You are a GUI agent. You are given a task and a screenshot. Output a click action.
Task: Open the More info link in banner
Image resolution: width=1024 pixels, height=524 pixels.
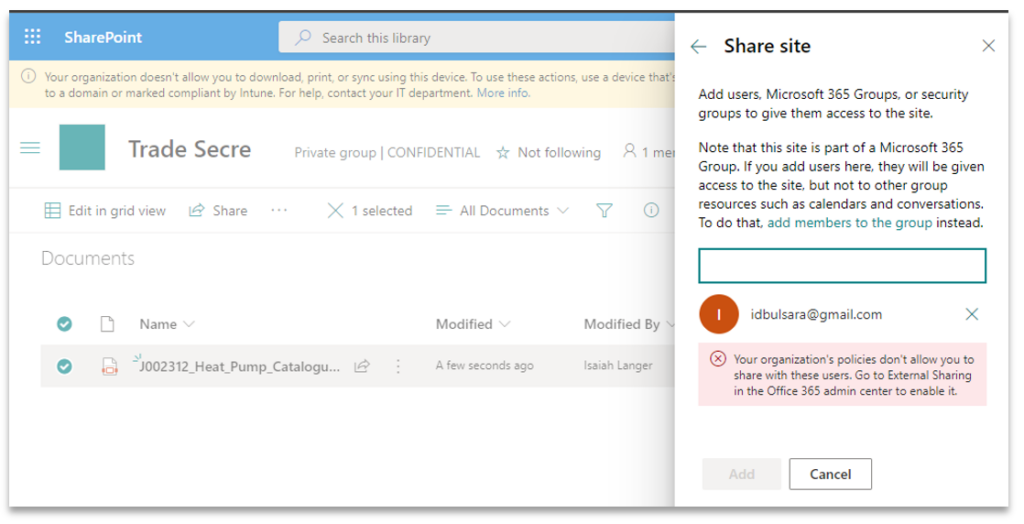tap(503, 93)
